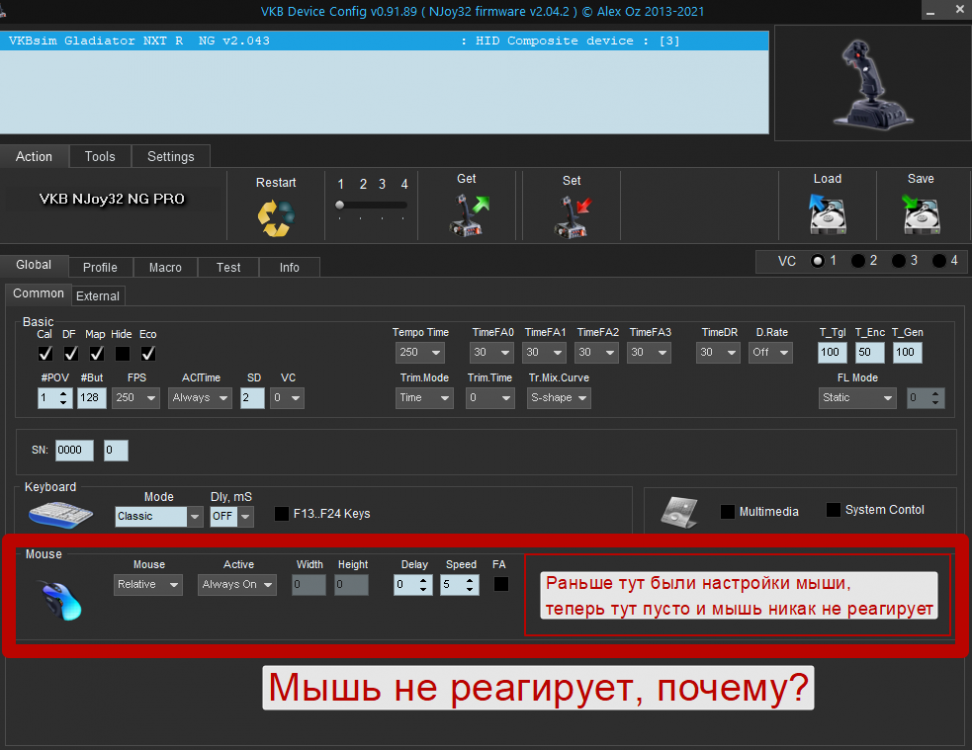Select the VKBsim Gladiator NXT device row
The image size is (972, 750).
(384, 41)
